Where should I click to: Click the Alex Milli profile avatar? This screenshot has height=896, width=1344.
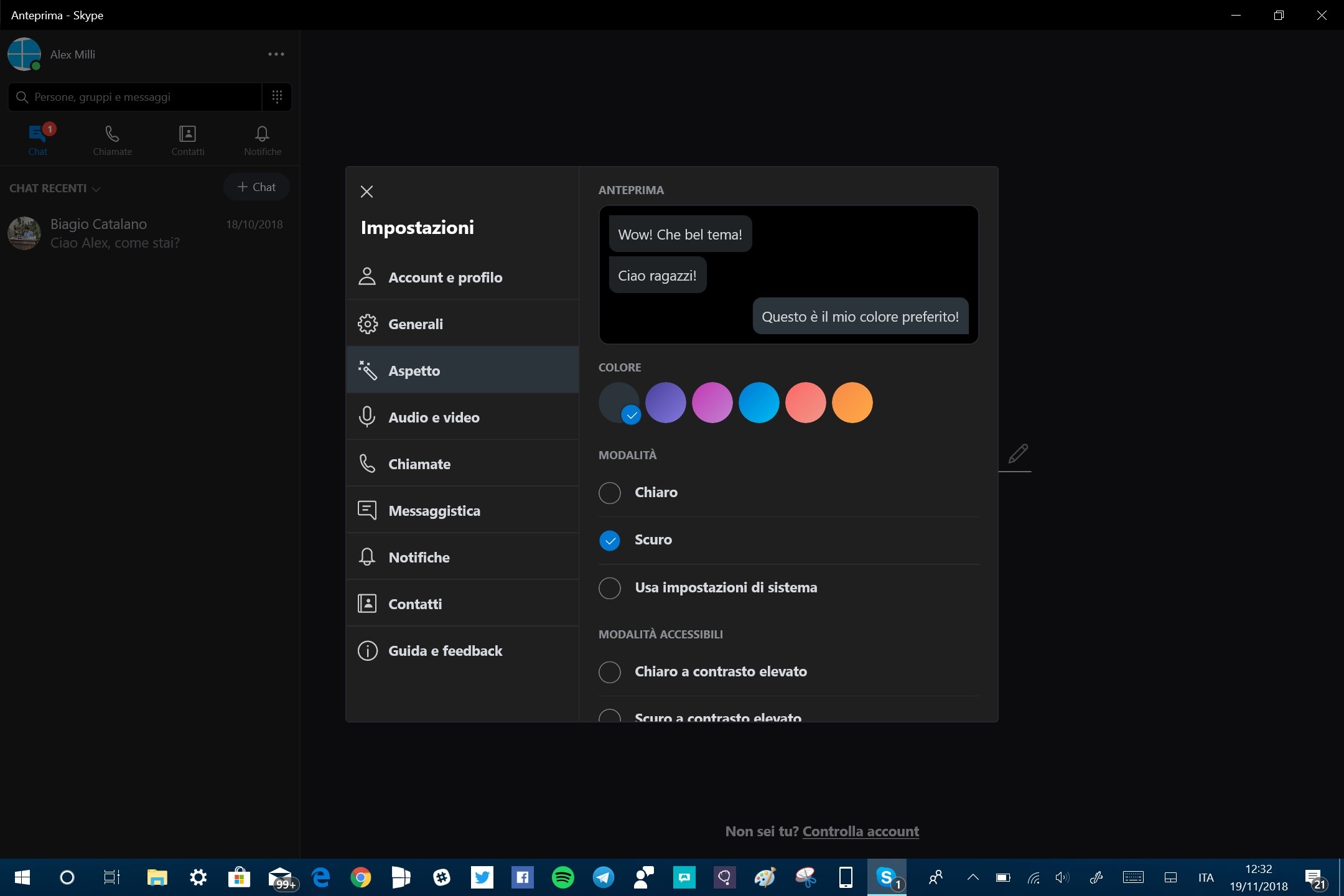click(24, 54)
